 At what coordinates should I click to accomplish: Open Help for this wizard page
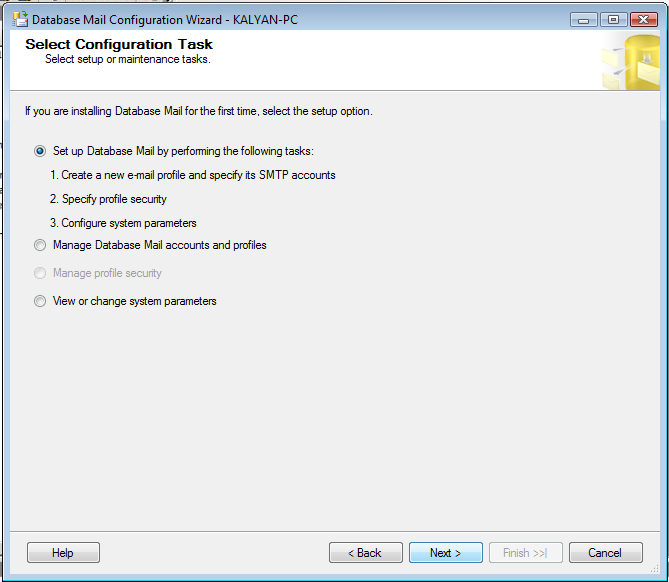(x=63, y=553)
